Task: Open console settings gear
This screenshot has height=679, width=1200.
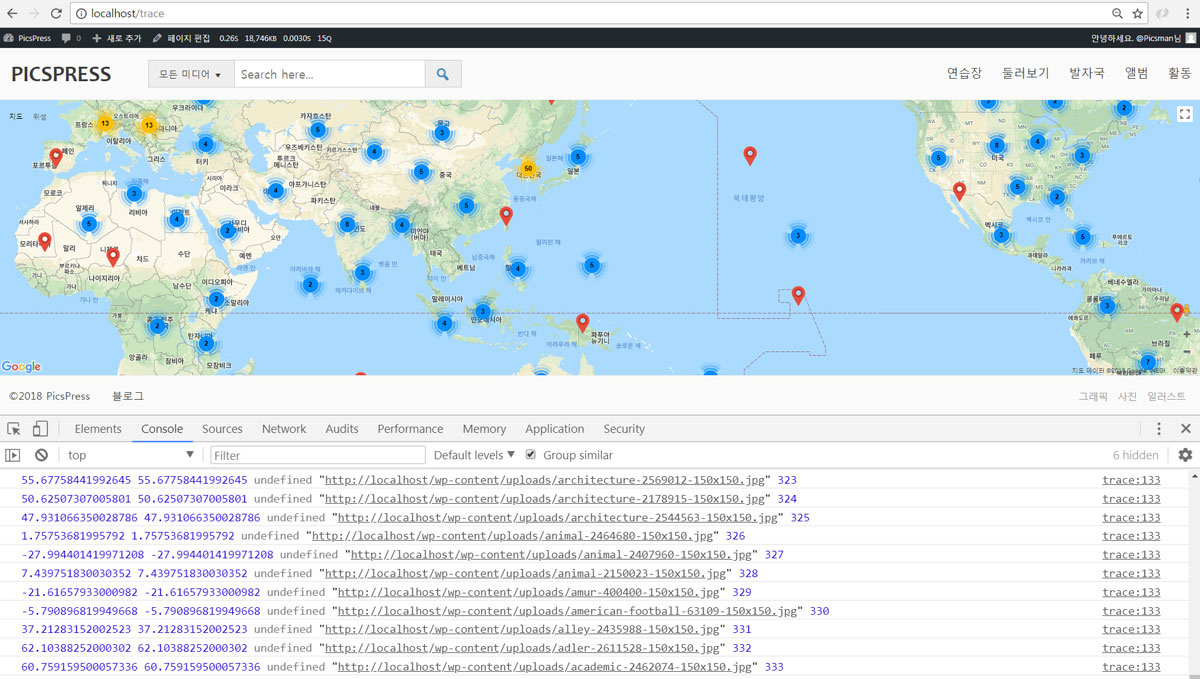Action: (1185, 455)
